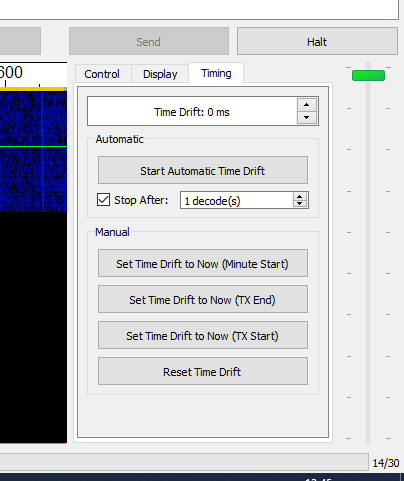Start Automatic Time Drift
404x481 pixels.
coord(203,170)
